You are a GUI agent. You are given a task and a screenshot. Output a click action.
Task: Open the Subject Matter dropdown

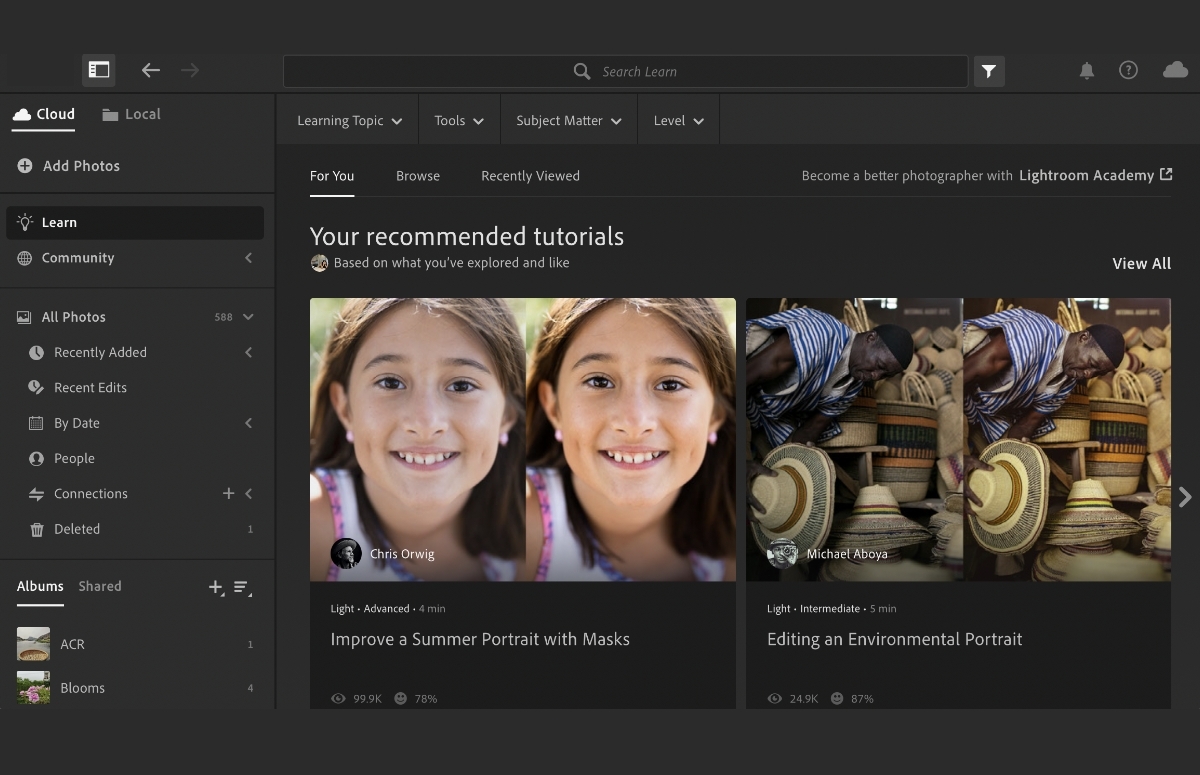568,121
